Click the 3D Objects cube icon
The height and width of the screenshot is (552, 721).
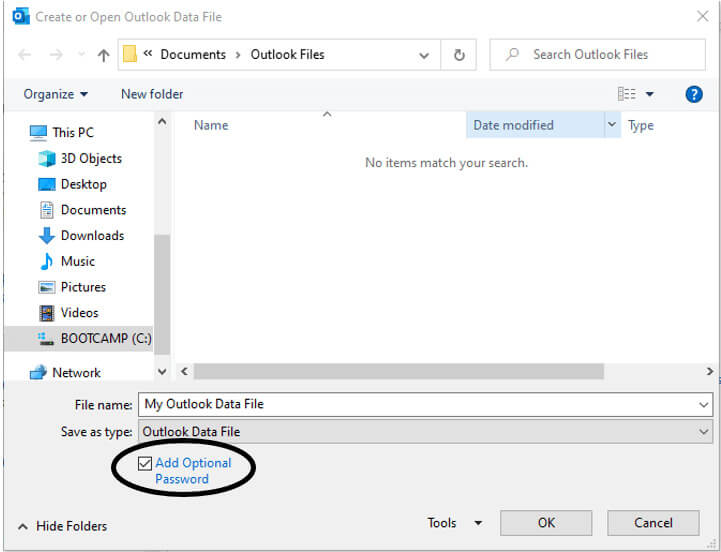47,159
